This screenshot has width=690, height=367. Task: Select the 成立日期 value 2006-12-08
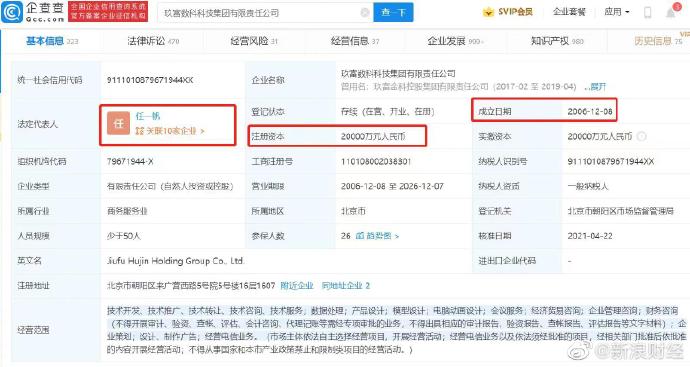590,111
